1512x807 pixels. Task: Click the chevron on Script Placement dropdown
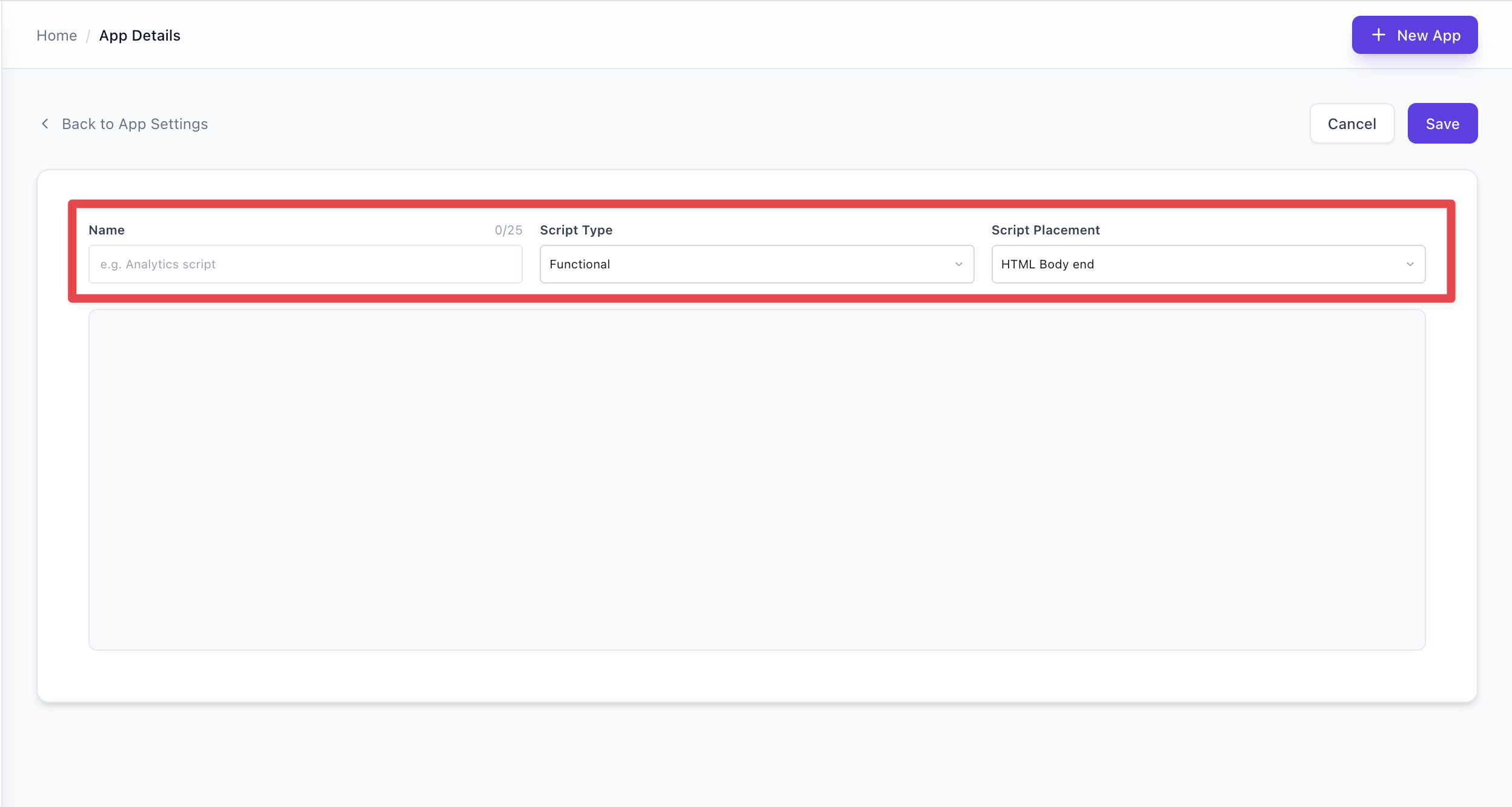tap(1411, 264)
